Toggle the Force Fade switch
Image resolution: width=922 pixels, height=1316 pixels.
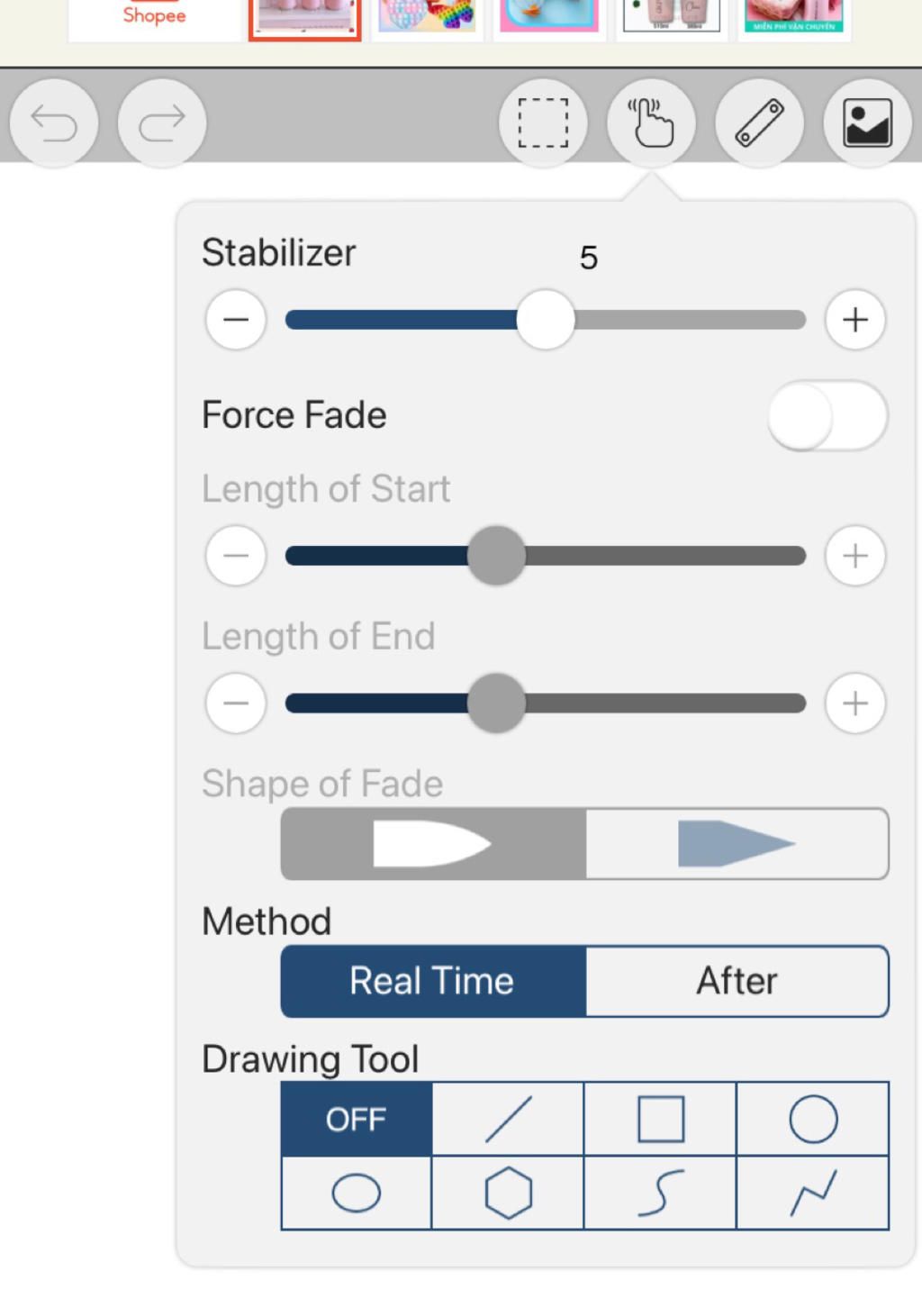click(x=827, y=416)
